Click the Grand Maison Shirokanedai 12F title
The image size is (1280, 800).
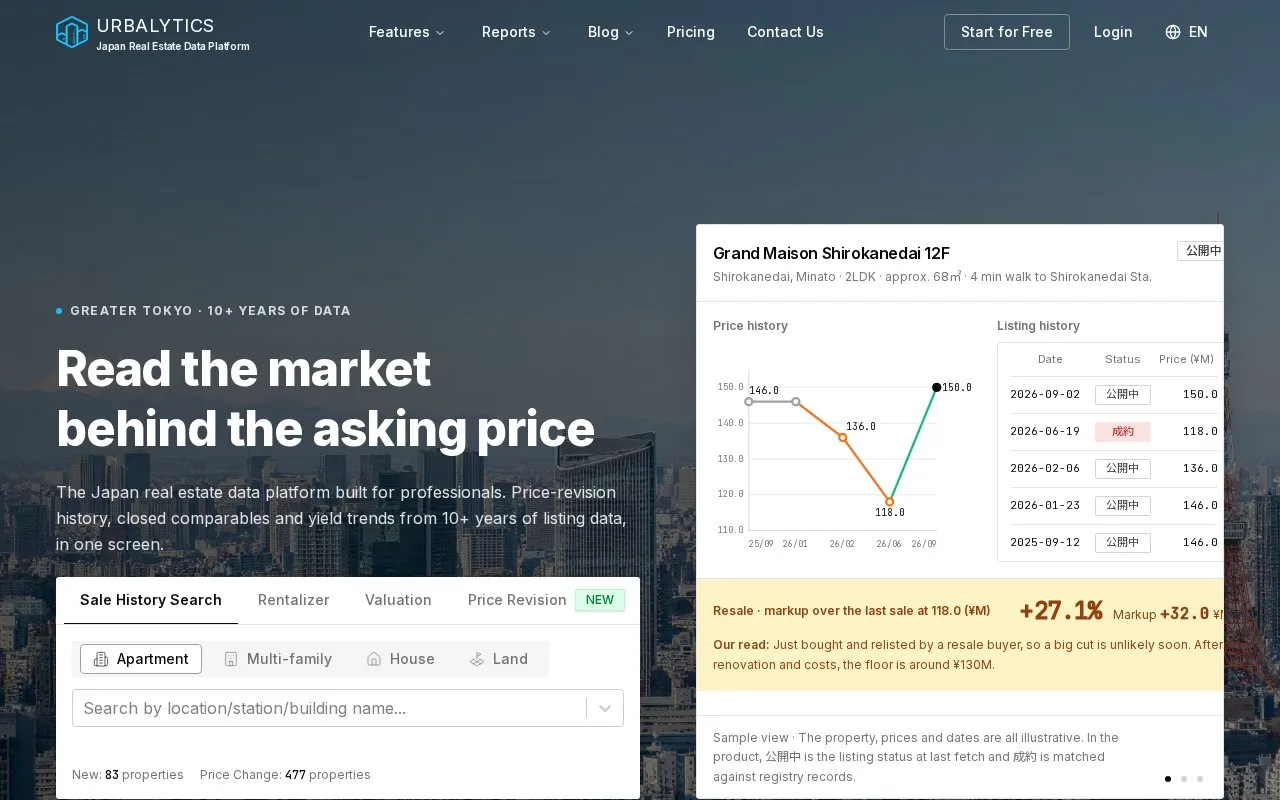coord(831,253)
